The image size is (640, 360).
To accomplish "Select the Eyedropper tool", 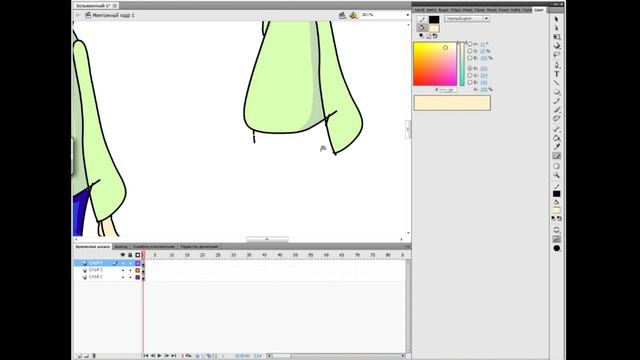I will point(556,147).
